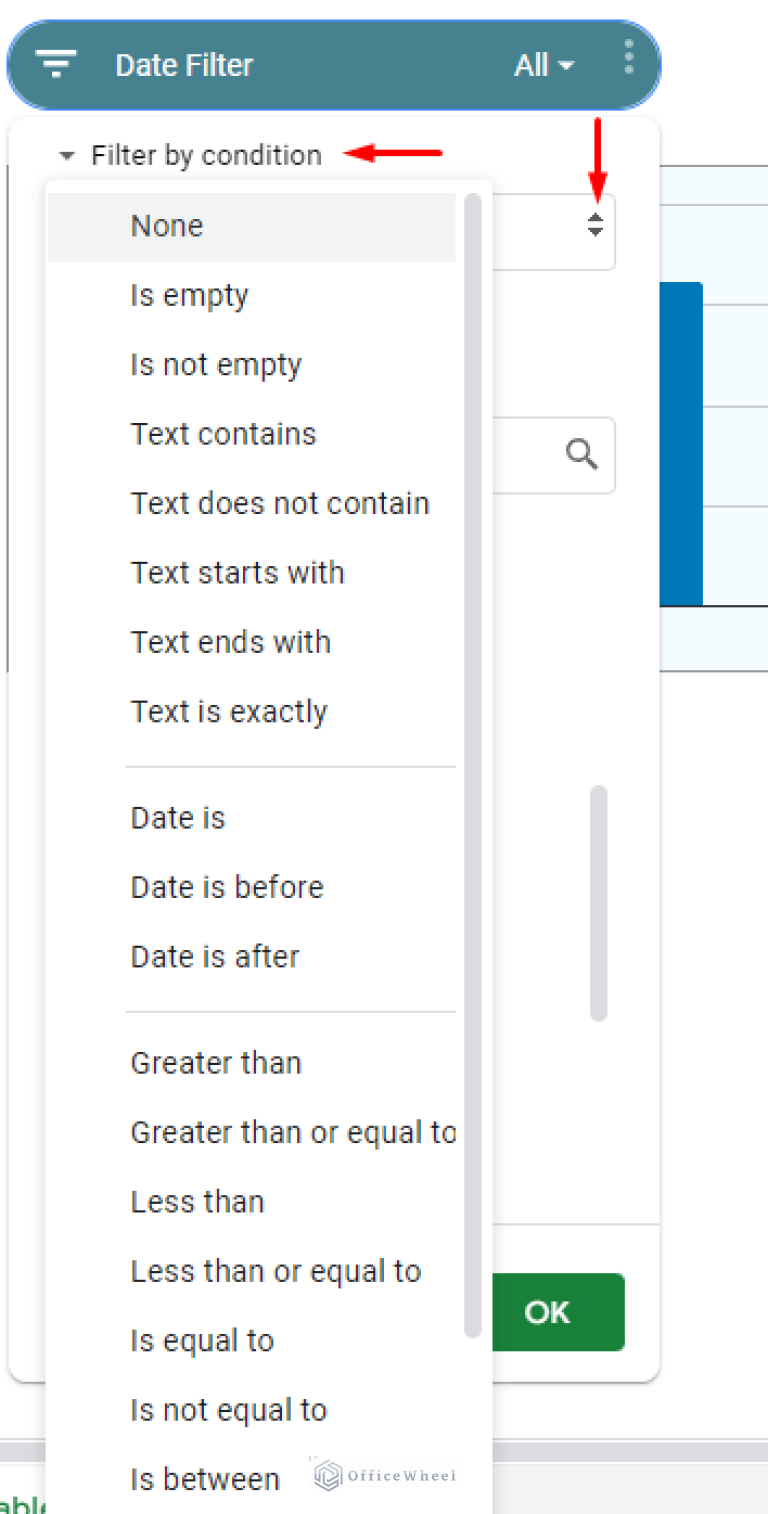Image resolution: width=768 pixels, height=1514 pixels.
Task: Pick the Text is exactly condition
Action: point(229,712)
